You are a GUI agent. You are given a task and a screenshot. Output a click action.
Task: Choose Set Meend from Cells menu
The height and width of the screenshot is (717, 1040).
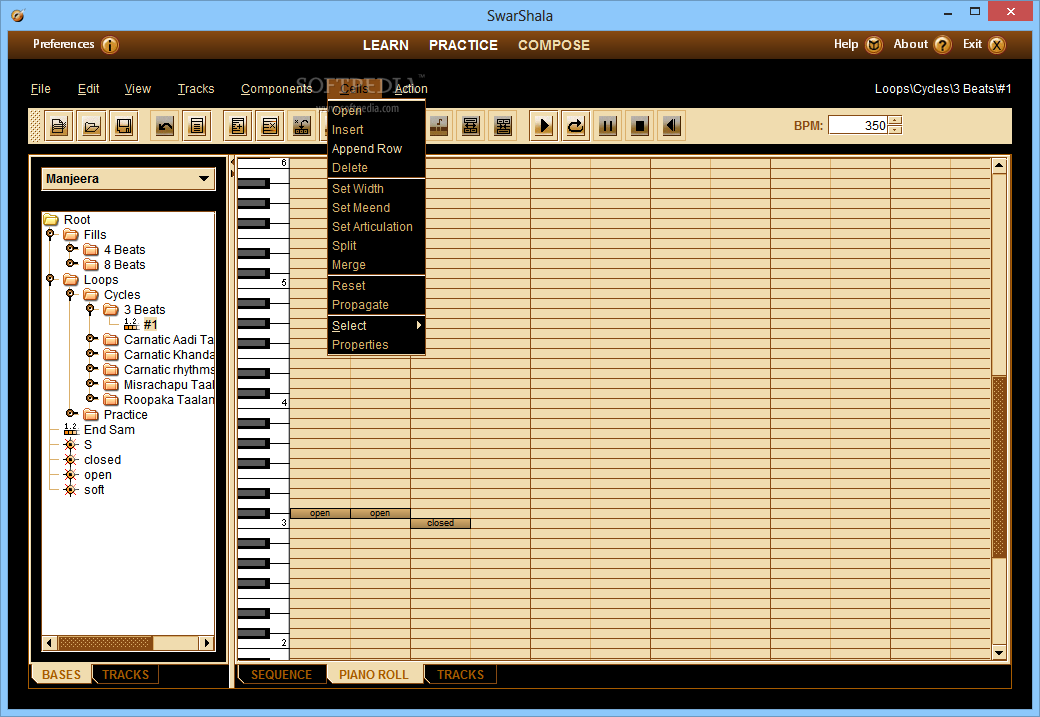[376, 208]
